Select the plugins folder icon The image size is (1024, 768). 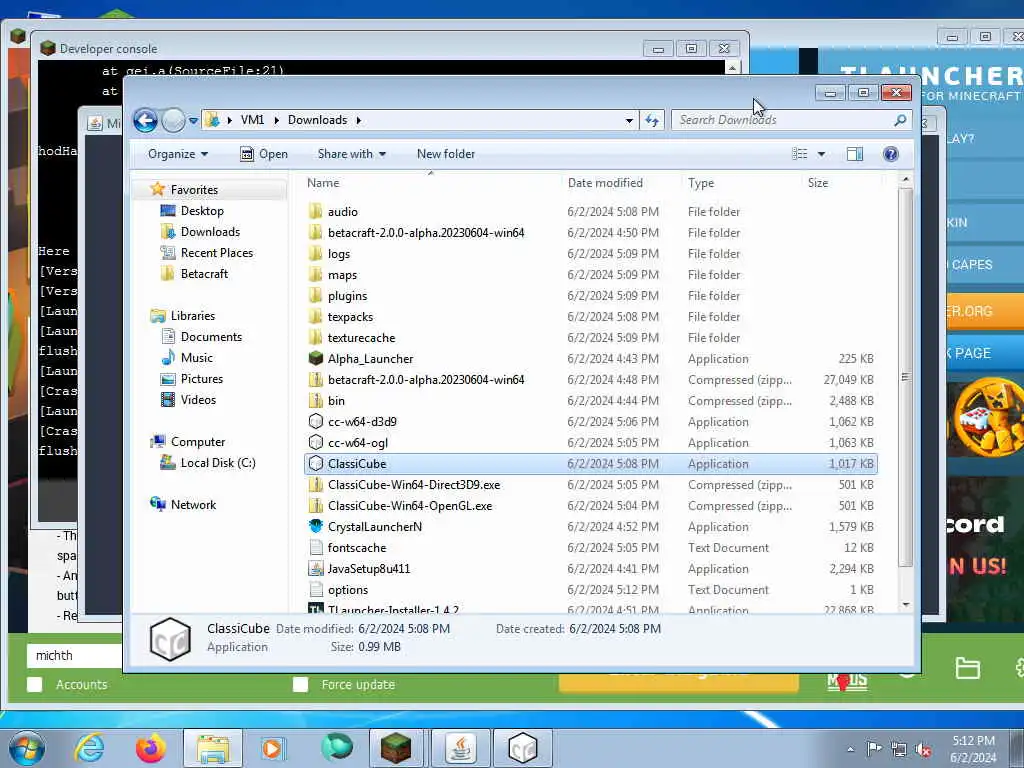click(x=315, y=295)
